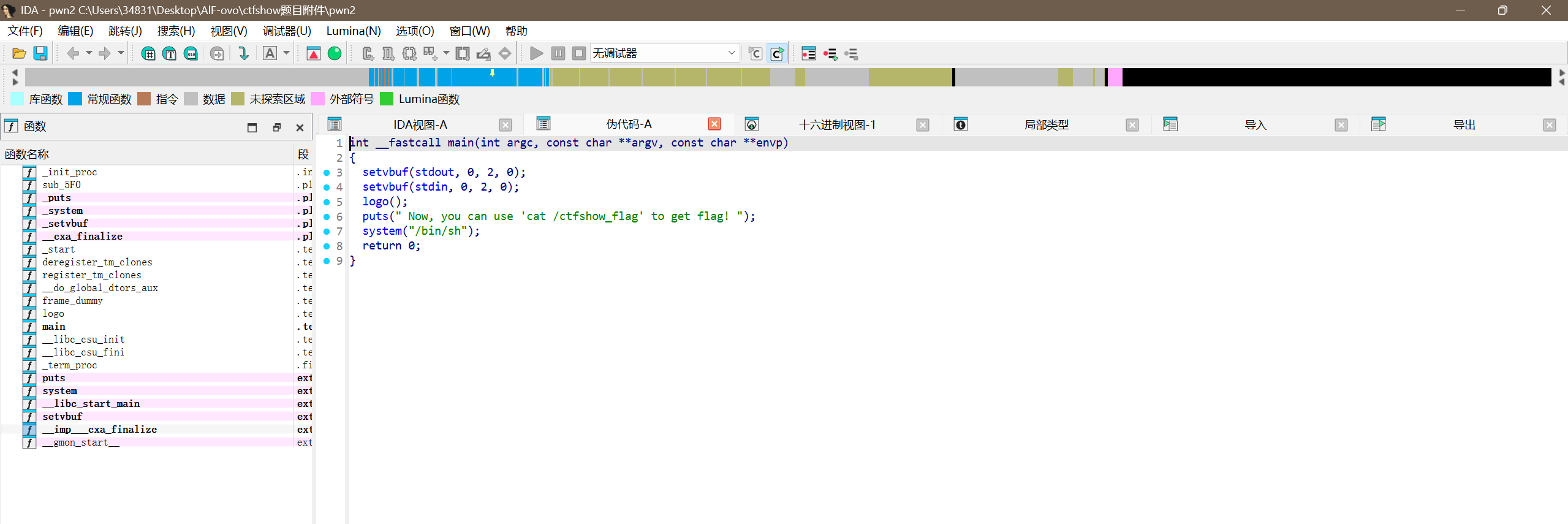Click the blue down-turning arrow toolbar icon

[243, 54]
